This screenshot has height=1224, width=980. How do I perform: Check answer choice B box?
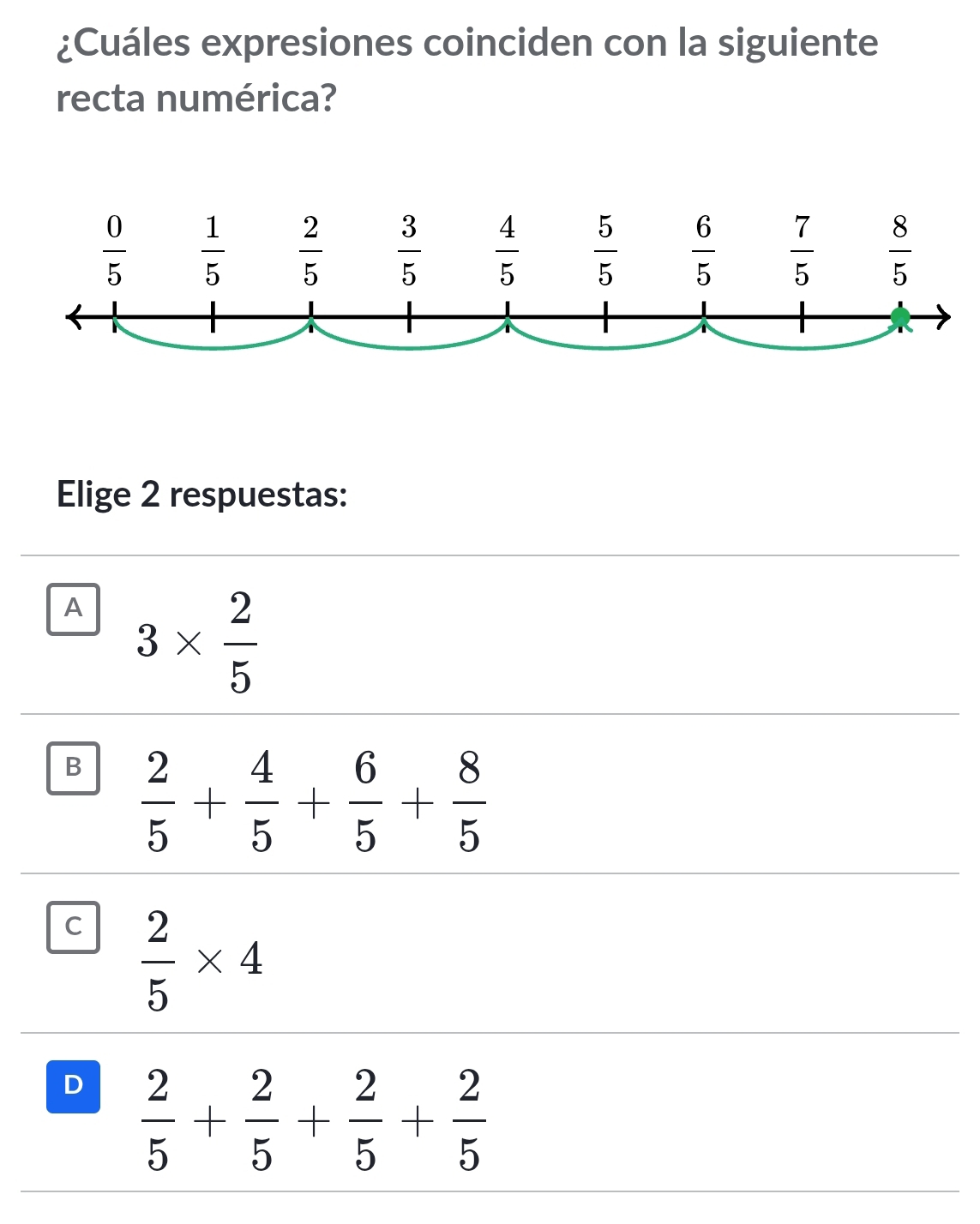tap(74, 768)
